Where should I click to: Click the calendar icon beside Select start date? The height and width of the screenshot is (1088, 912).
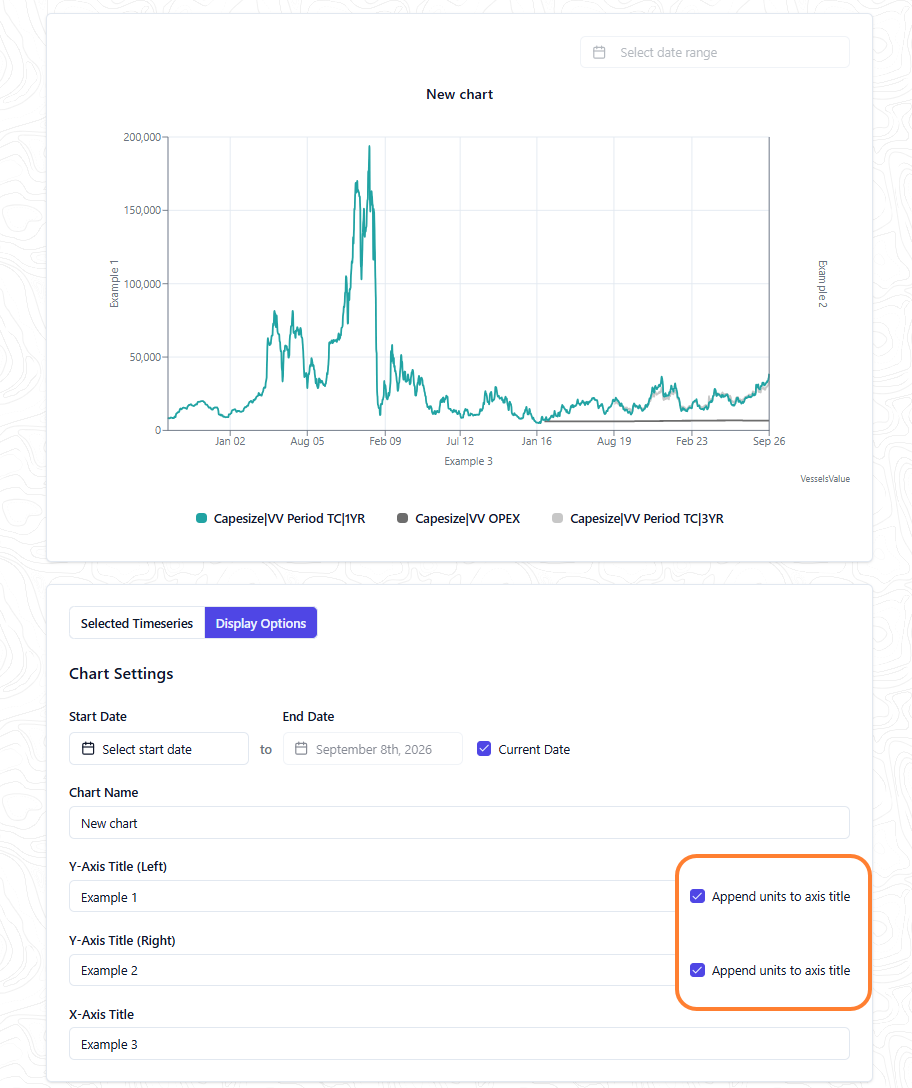[88, 749]
